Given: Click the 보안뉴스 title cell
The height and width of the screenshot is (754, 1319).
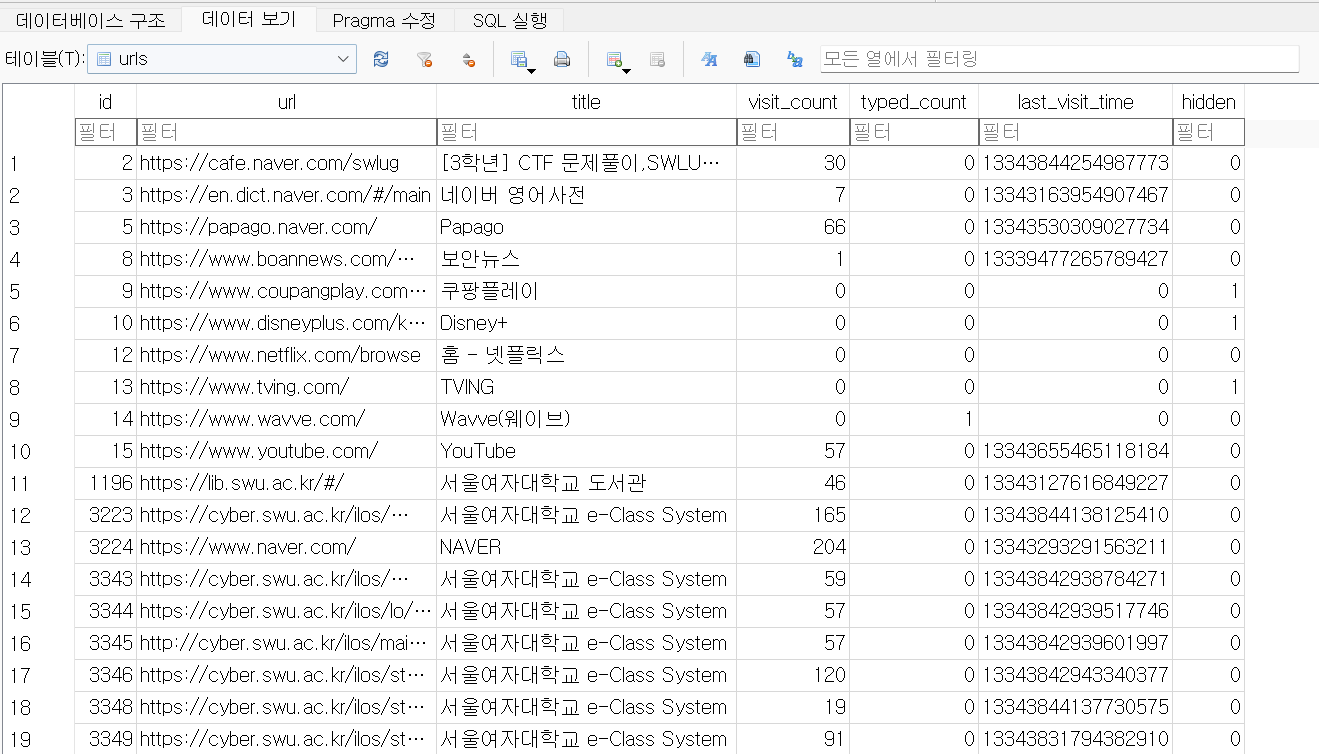Looking at the screenshot, I should coord(586,259).
